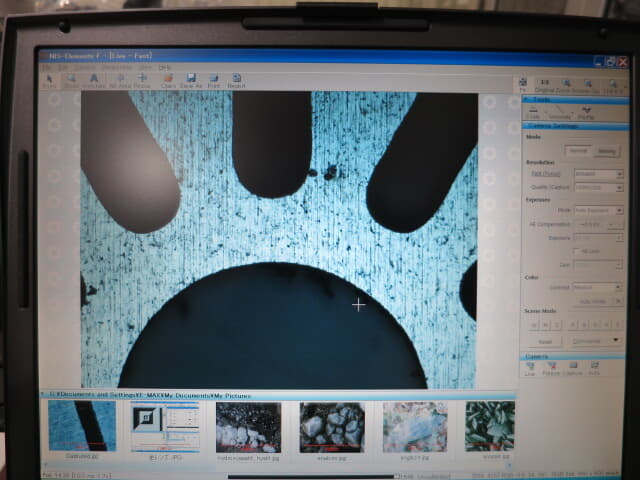Click the crosshair Picture tool icon
The height and width of the screenshot is (480, 640).
(x=142, y=80)
